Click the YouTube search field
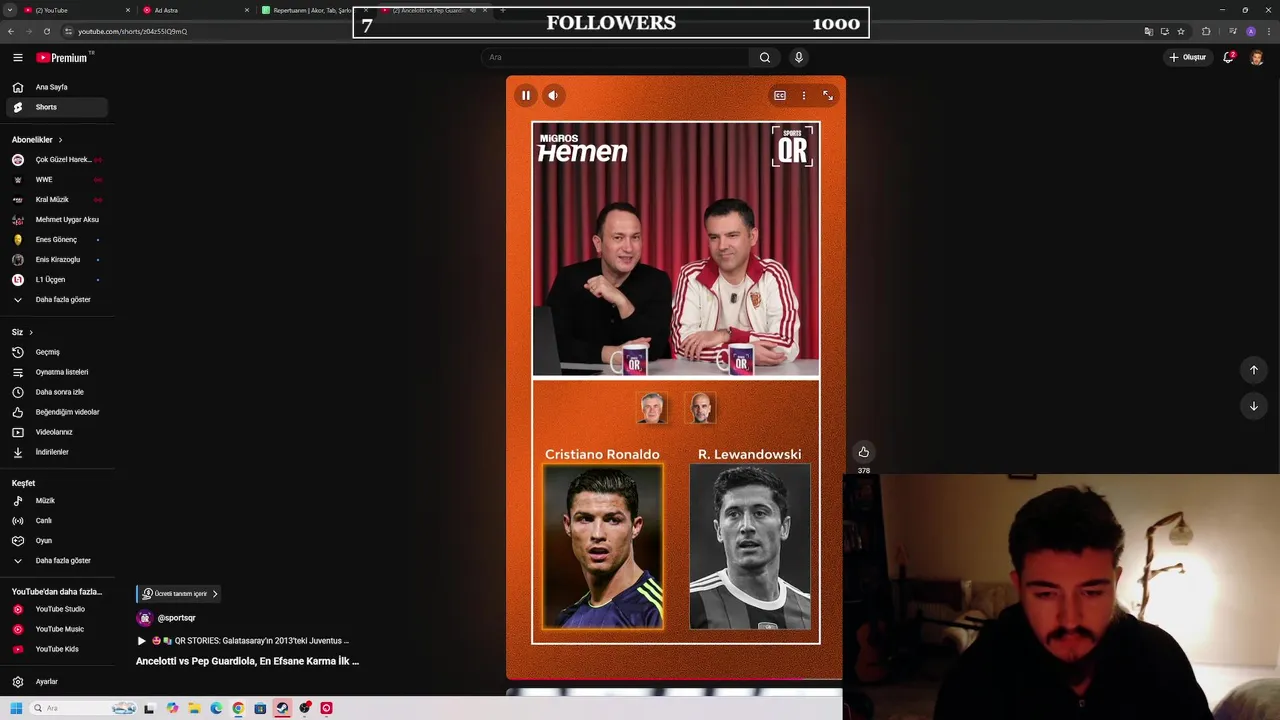 [x=615, y=57]
